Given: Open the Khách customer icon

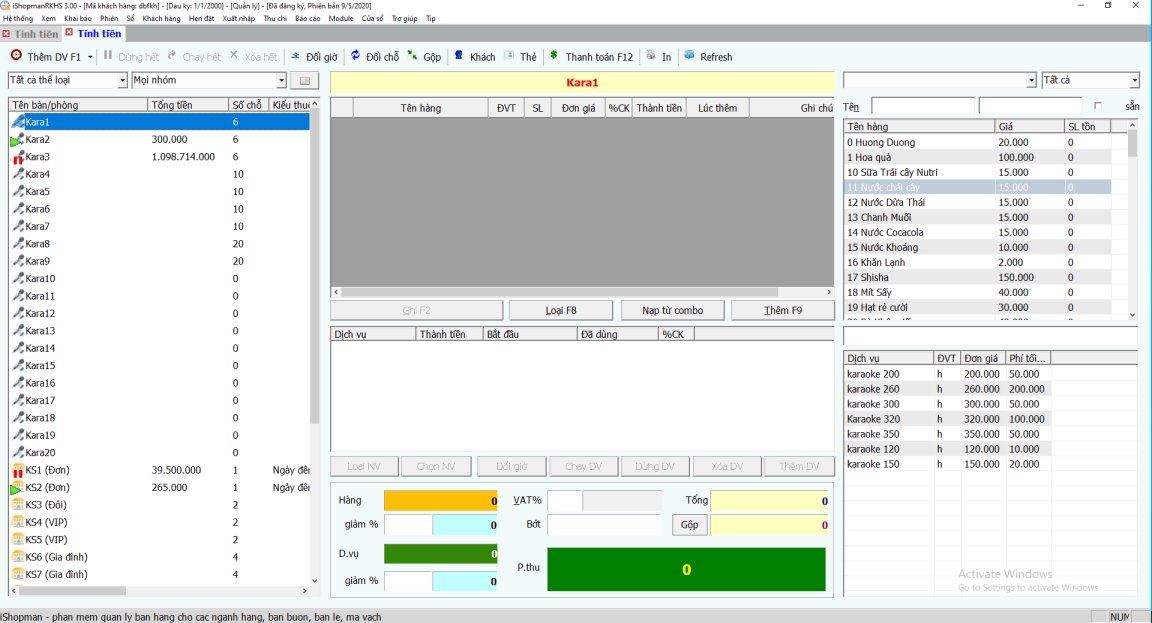Looking at the screenshot, I should point(459,57).
